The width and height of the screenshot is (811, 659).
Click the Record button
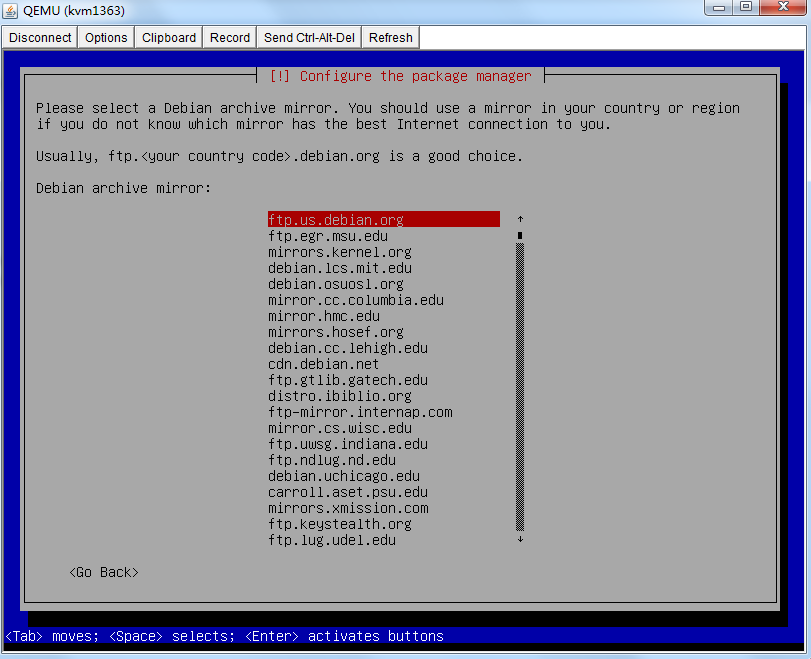click(230, 38)
